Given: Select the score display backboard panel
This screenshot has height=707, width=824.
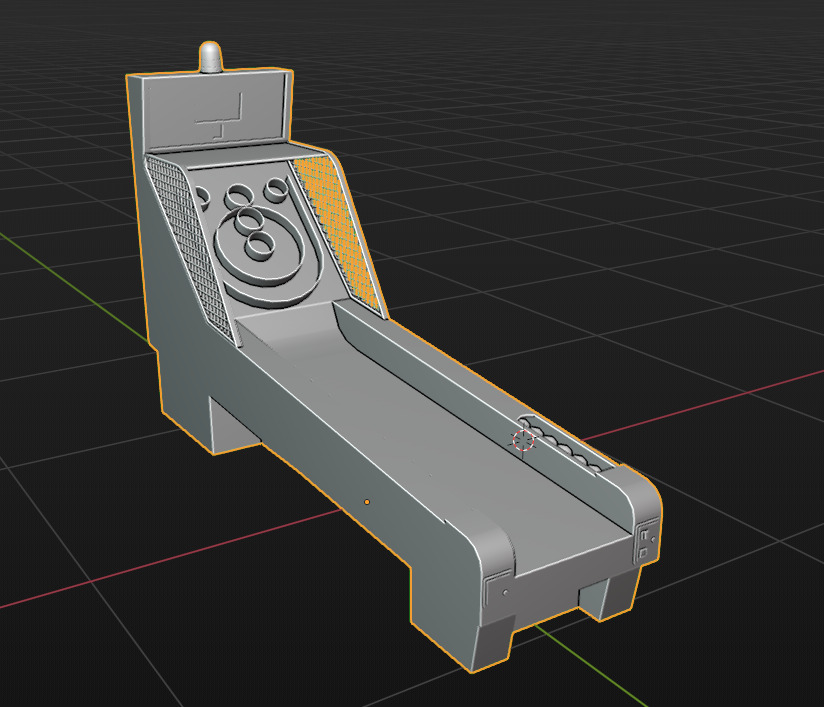Looking at the screenshot, I should (x=215, y=112).
